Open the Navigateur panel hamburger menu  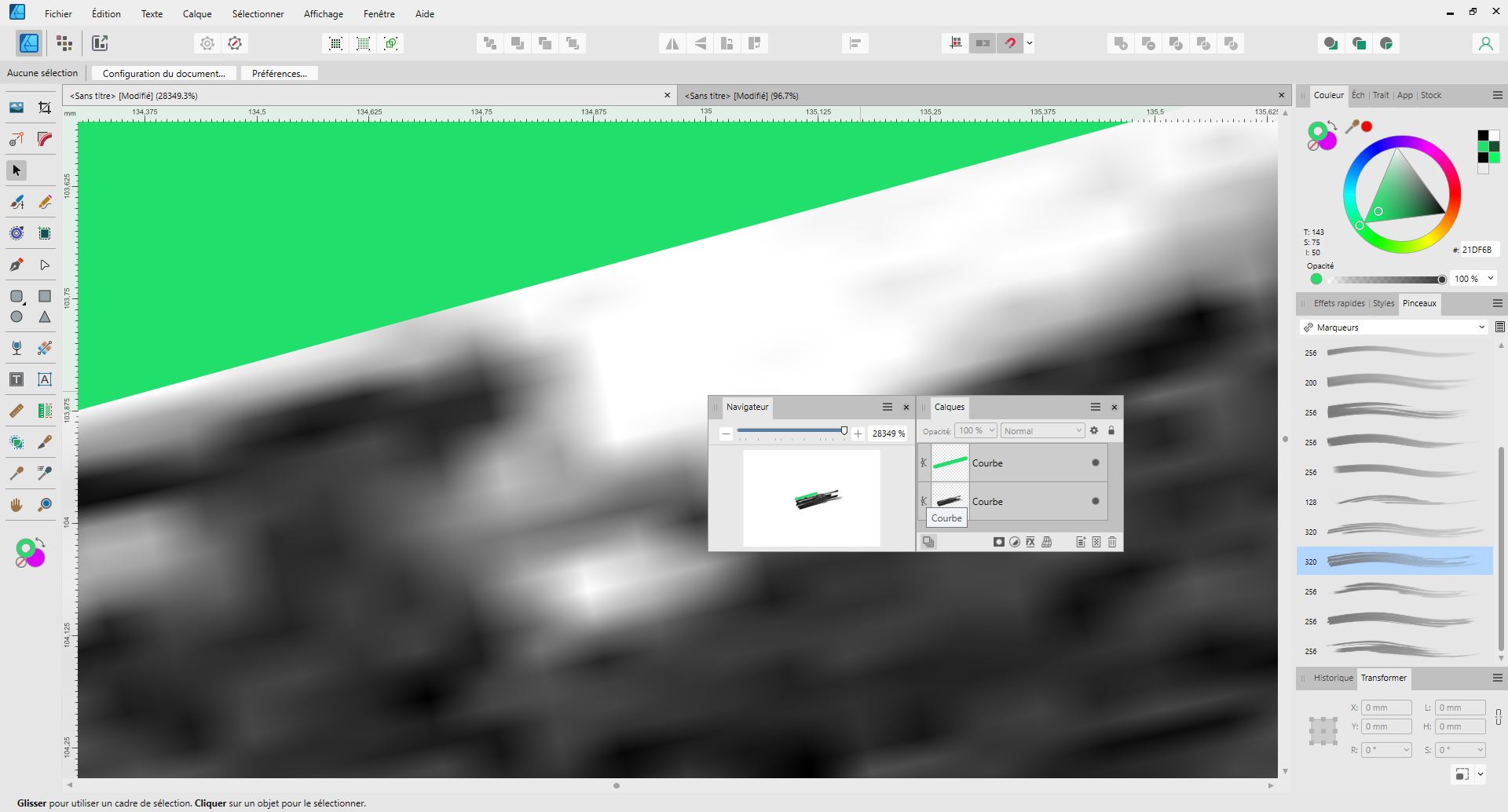tap(887, 407)
